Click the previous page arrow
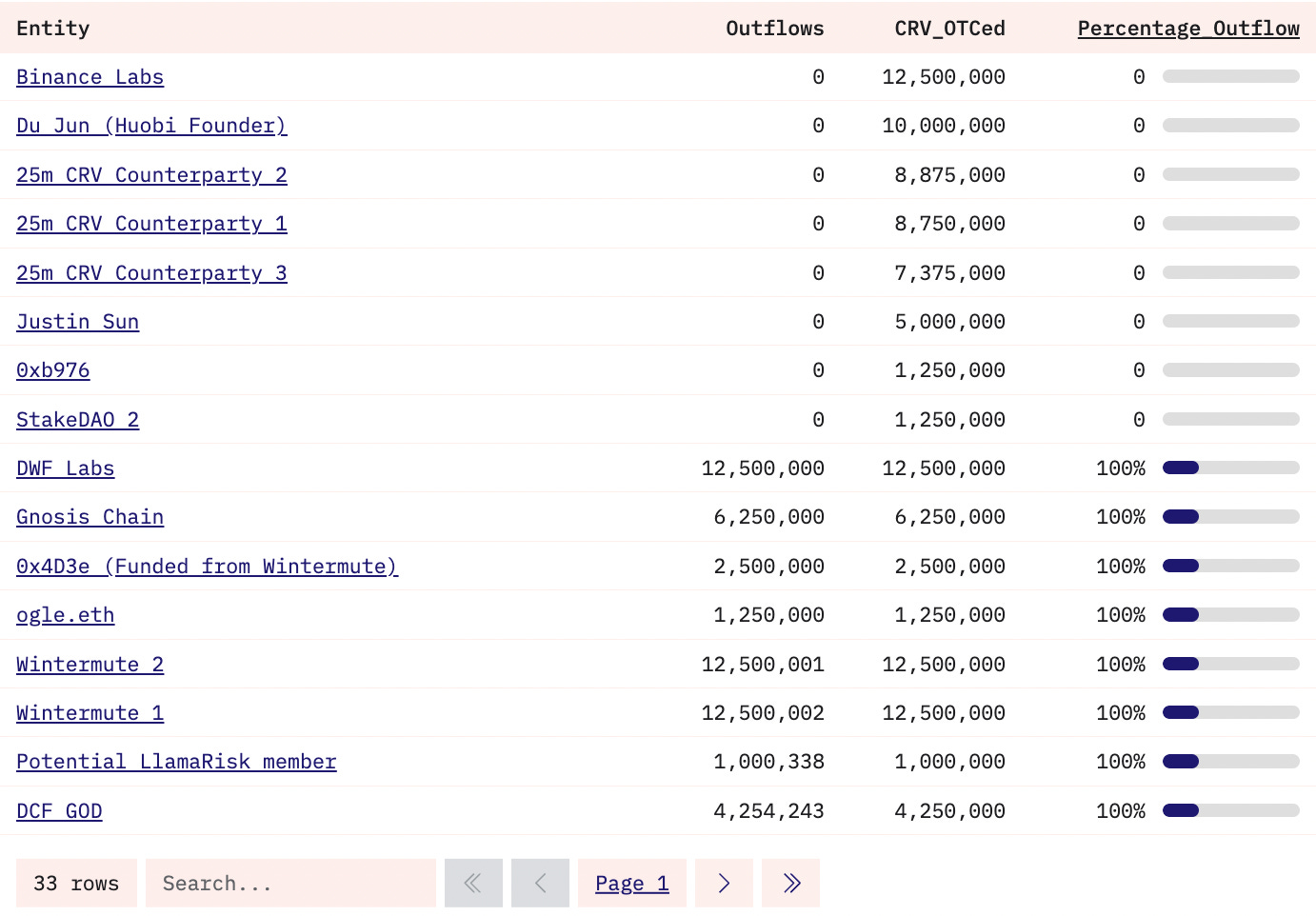Image resolution: width=1316 pixels, height=916 pixels. pos(540,883)
